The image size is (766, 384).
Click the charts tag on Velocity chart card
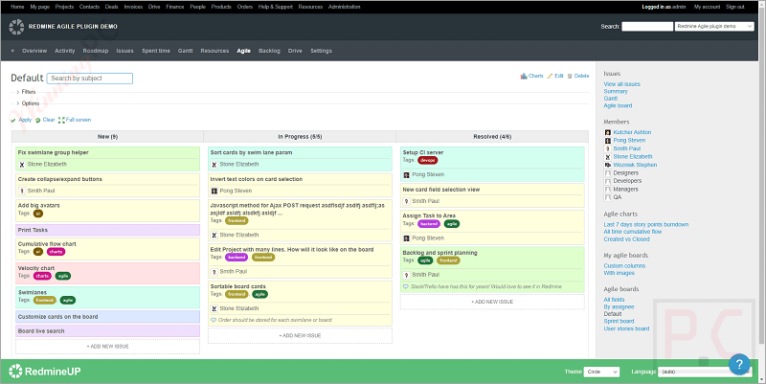click(42, 276)
